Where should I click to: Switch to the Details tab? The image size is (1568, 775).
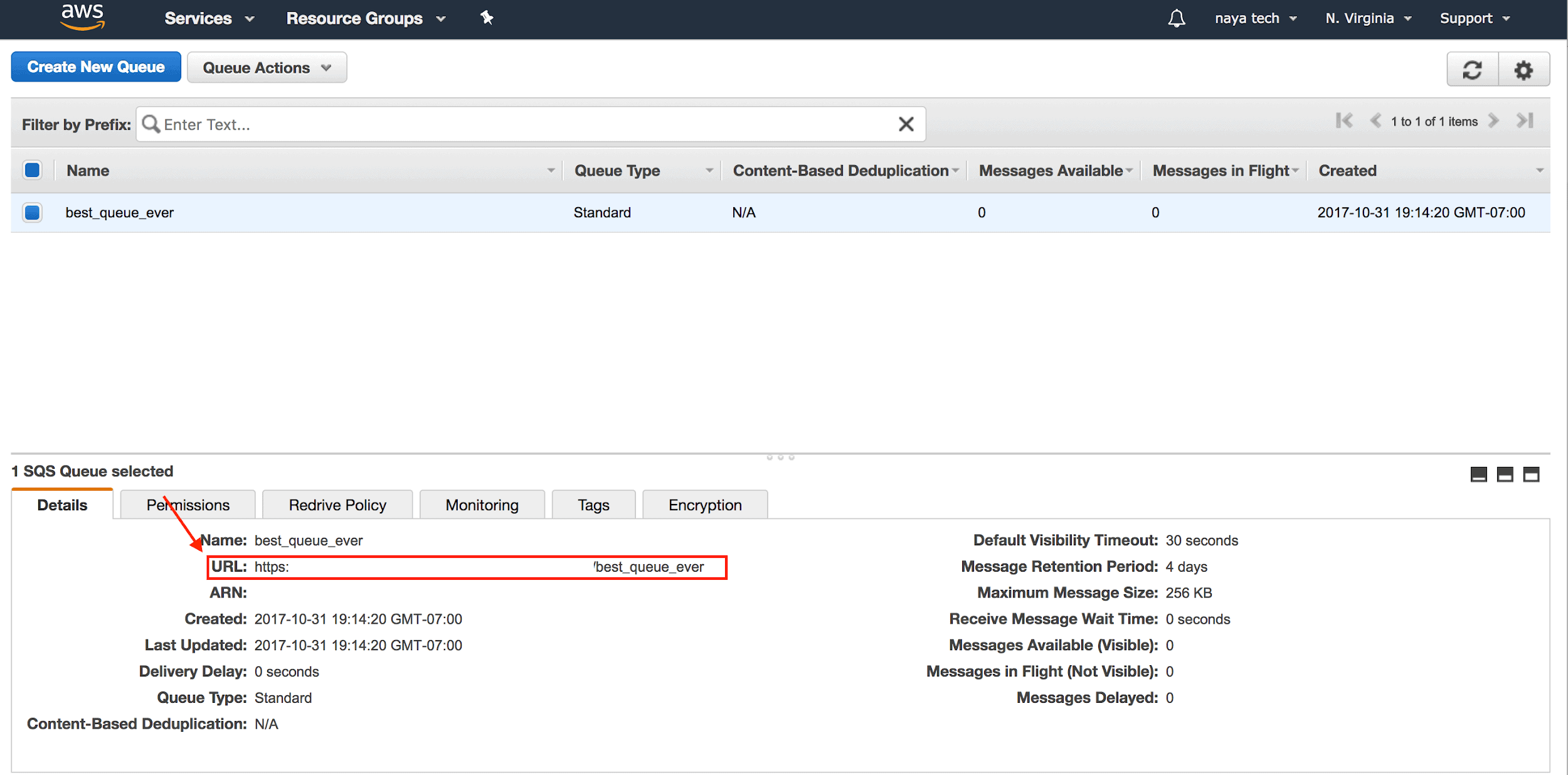point(62,505)
